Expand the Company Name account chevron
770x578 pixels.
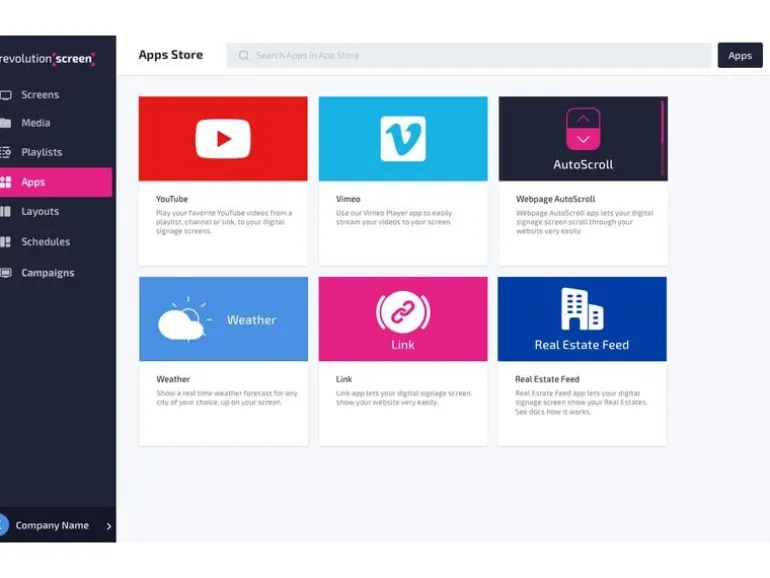(109, 526)
